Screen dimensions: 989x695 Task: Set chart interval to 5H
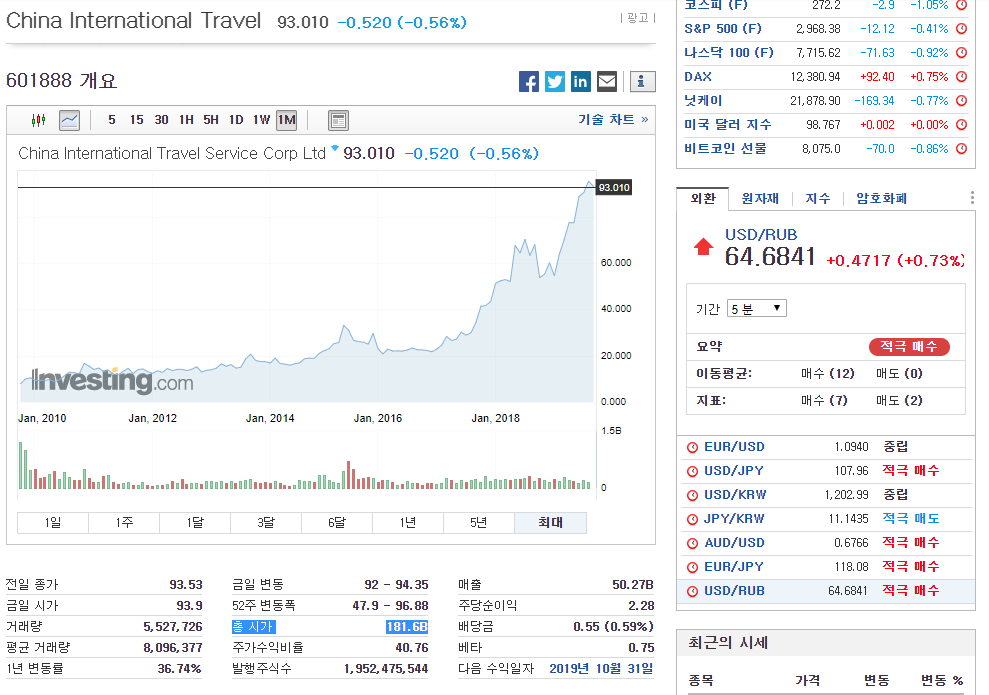(211, 120)
